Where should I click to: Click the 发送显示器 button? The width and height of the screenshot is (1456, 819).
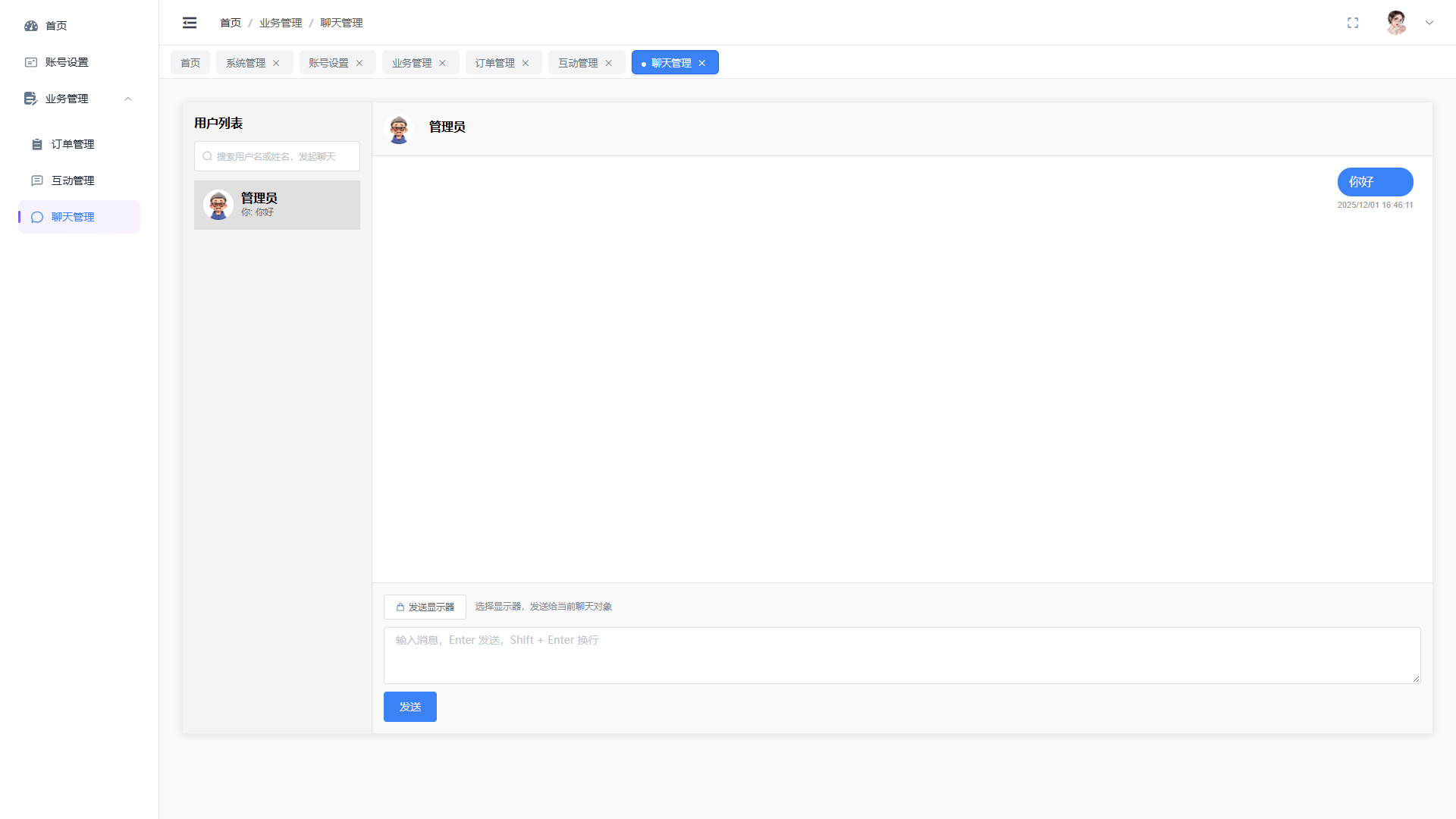tap(425, 607)
